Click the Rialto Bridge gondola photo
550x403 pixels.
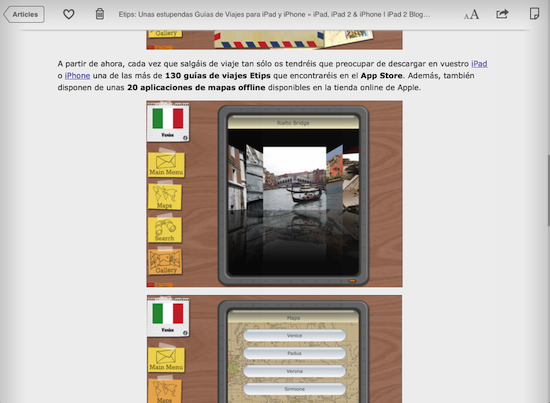click(x=294, y=179)
